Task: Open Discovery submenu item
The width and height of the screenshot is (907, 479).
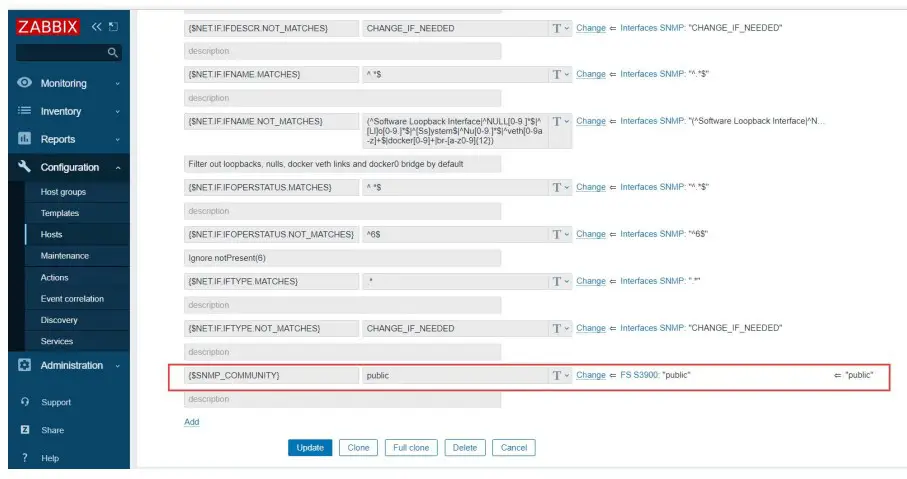Action: (59, 320)
